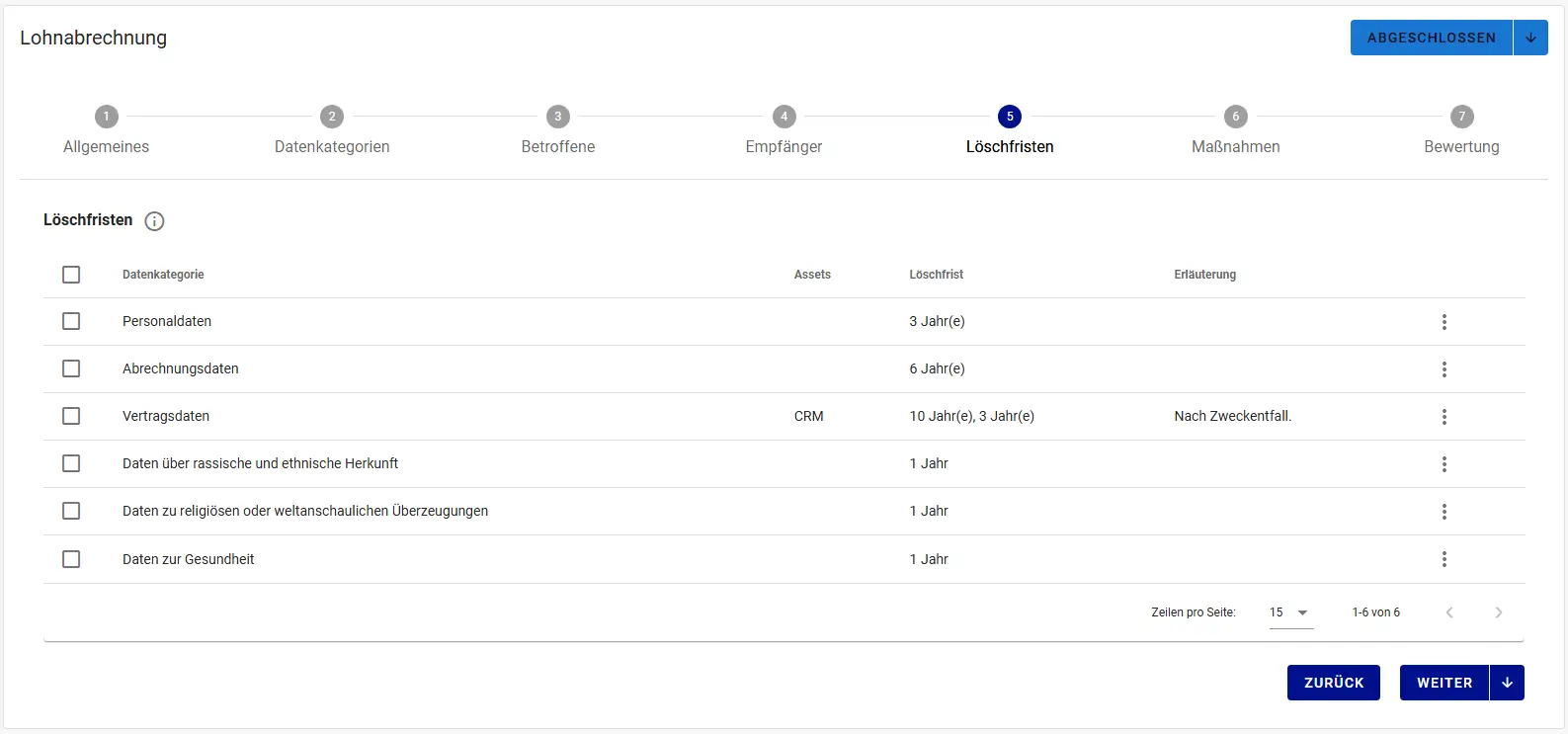Open row menu for rassische und ethnische Herkunft
This screenshot has width=1568, height=734.
tap(1444, 464)
